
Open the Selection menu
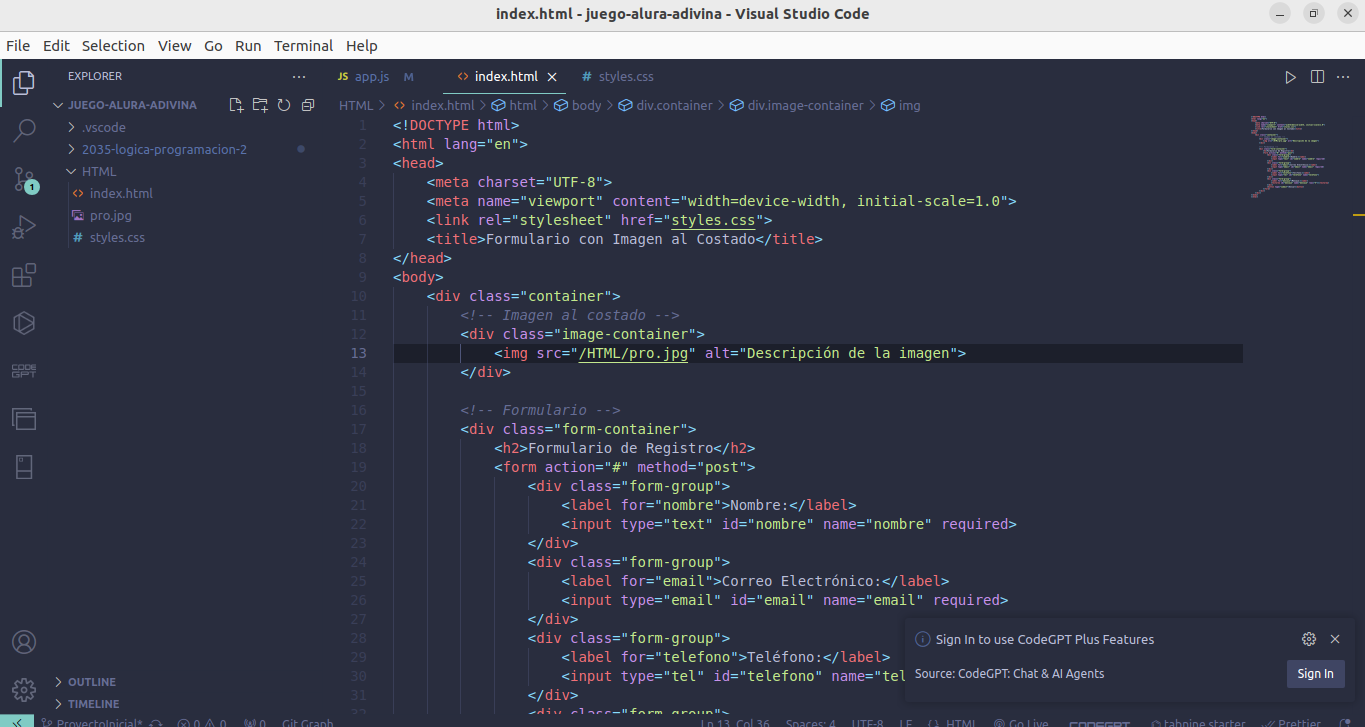click(x=113, y=46)
